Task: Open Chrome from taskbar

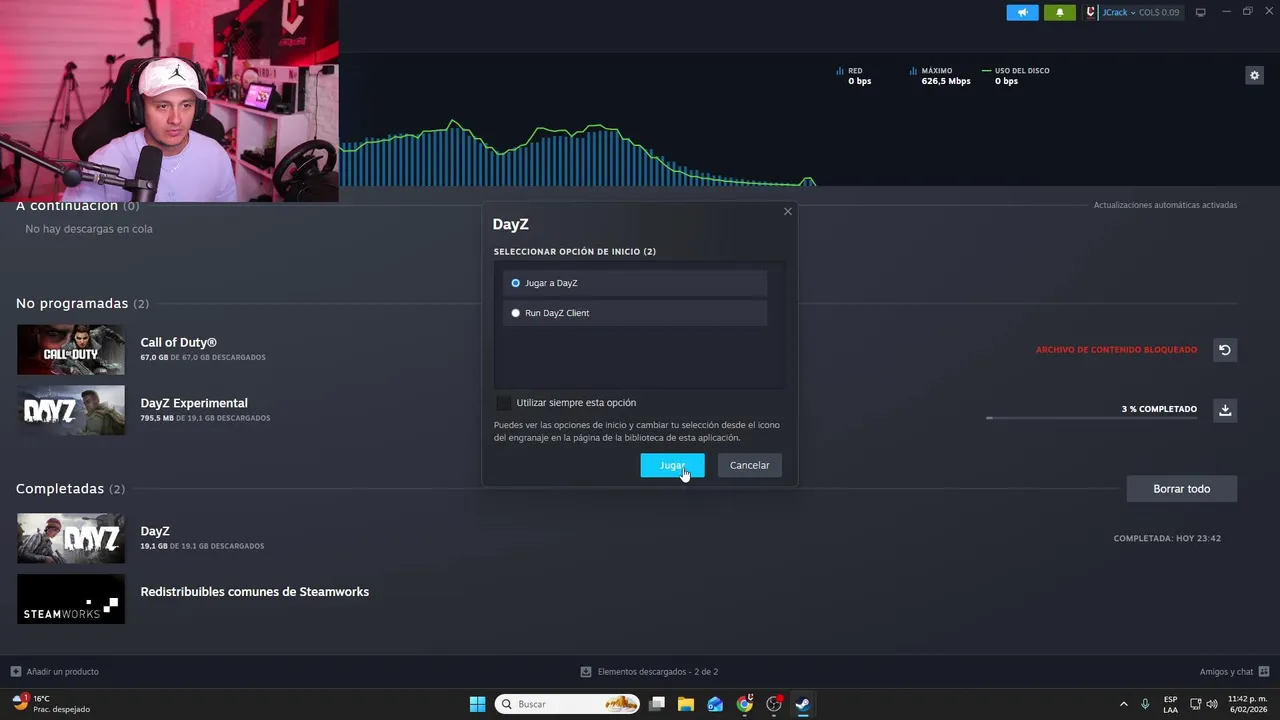Action: [744, 704]
